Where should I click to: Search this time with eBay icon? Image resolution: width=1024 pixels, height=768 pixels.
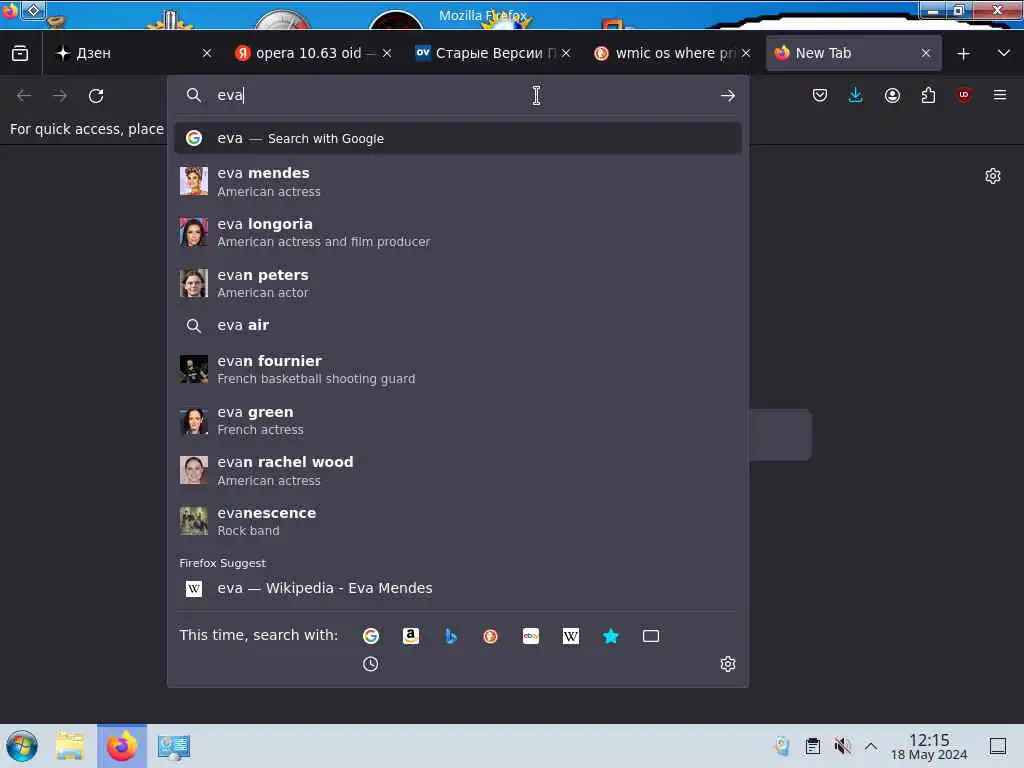point(531,635)
